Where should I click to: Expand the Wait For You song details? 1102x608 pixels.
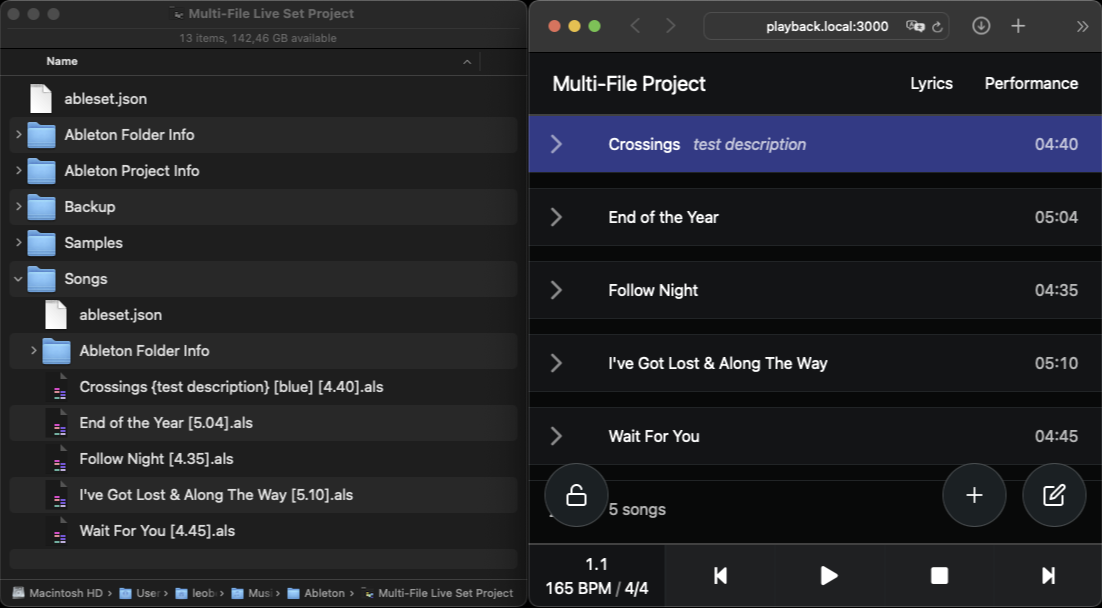[557, 436]
